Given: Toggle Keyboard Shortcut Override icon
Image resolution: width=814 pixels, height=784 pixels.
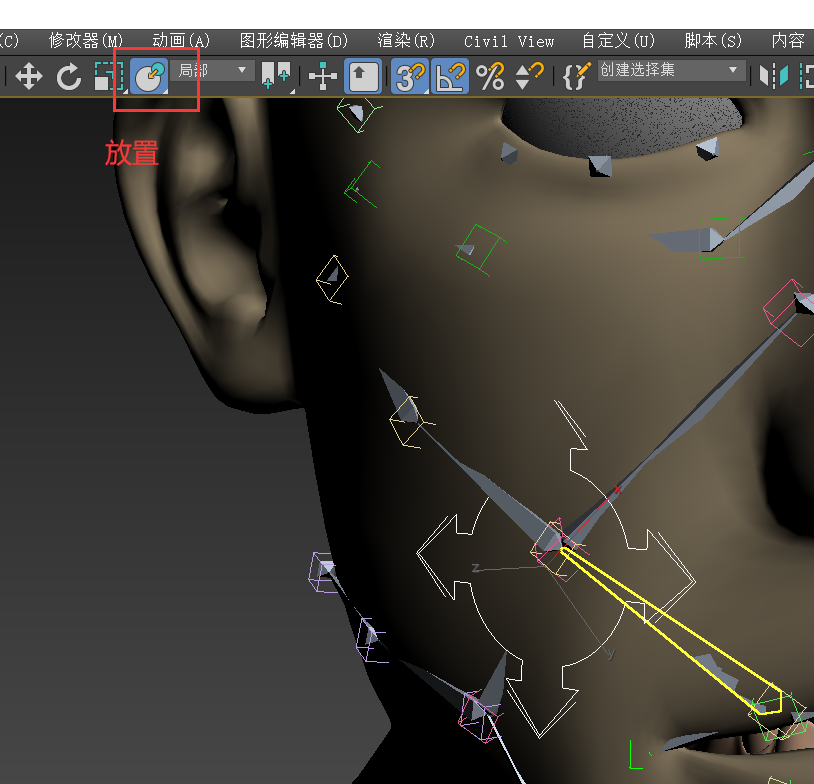Looking at the screenshot, I should 363,76.
